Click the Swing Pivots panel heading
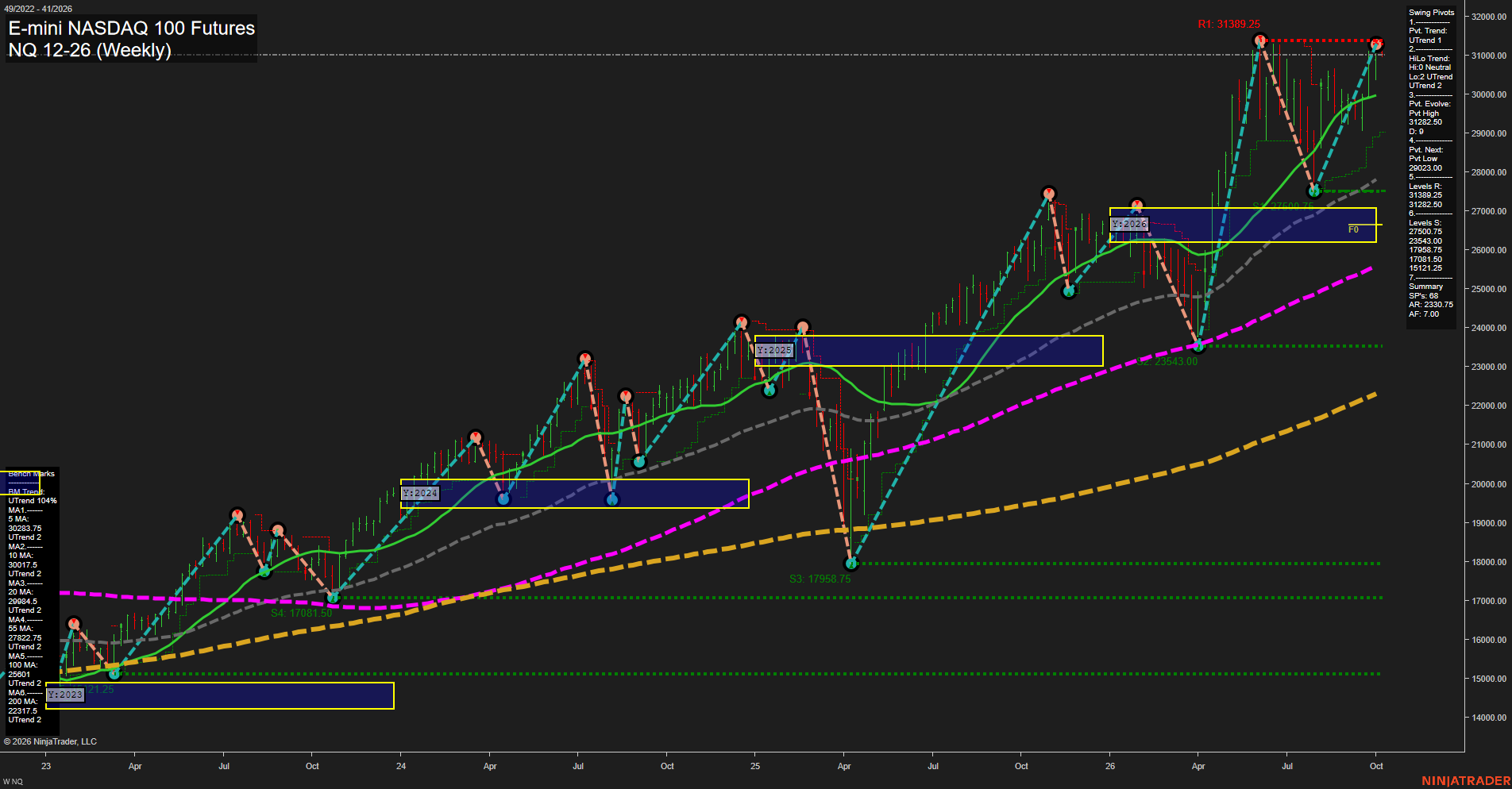 point(1431,13)
